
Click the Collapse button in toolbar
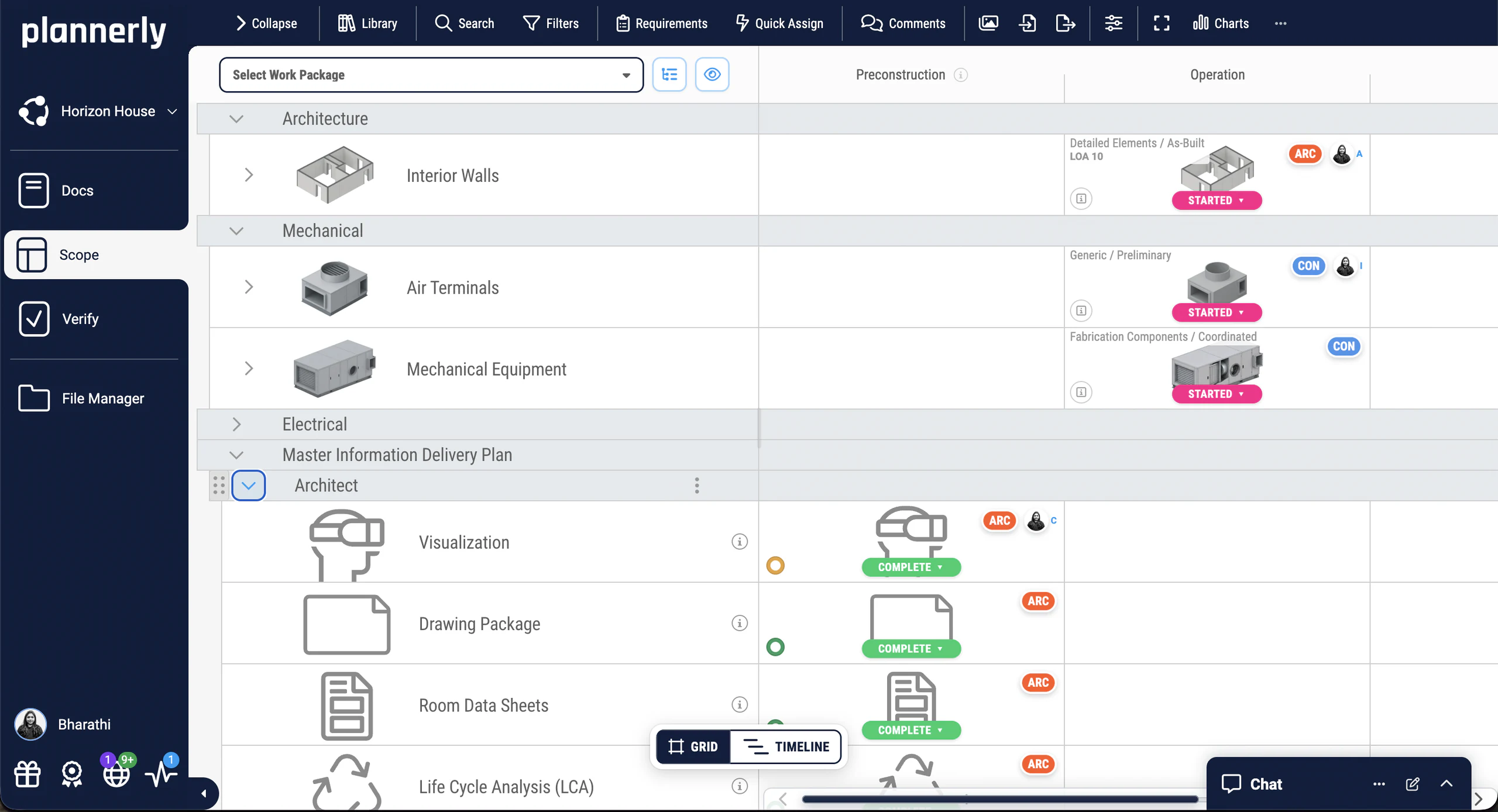point(266,23)
